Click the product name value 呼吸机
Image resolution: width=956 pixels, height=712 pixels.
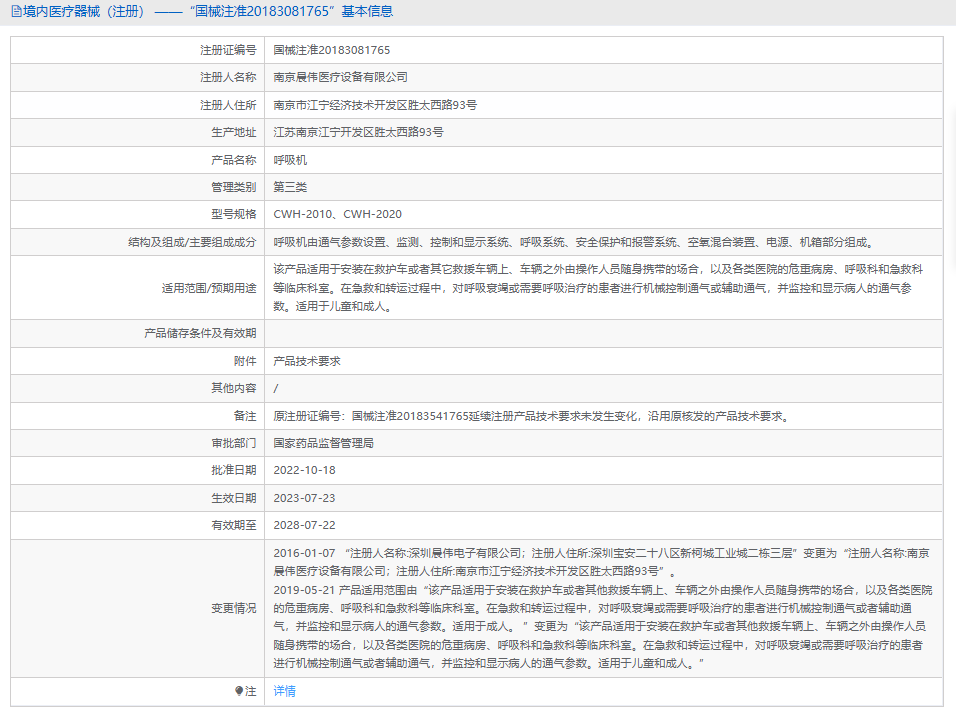(x=290, y=159)
